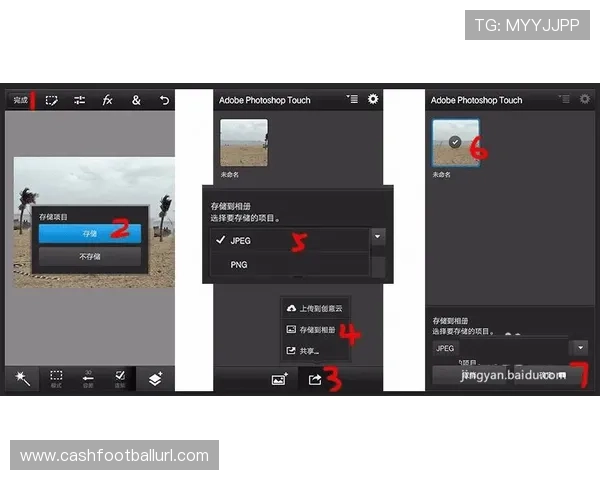Screen dimensions: 600x480
Task: Choose the PNG format option
Action: 290,264
